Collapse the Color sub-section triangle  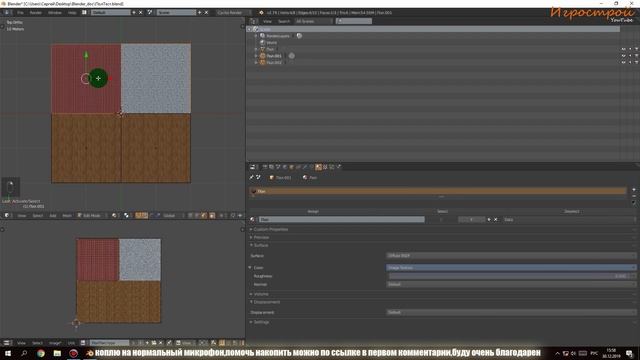(x=250, y=268)
